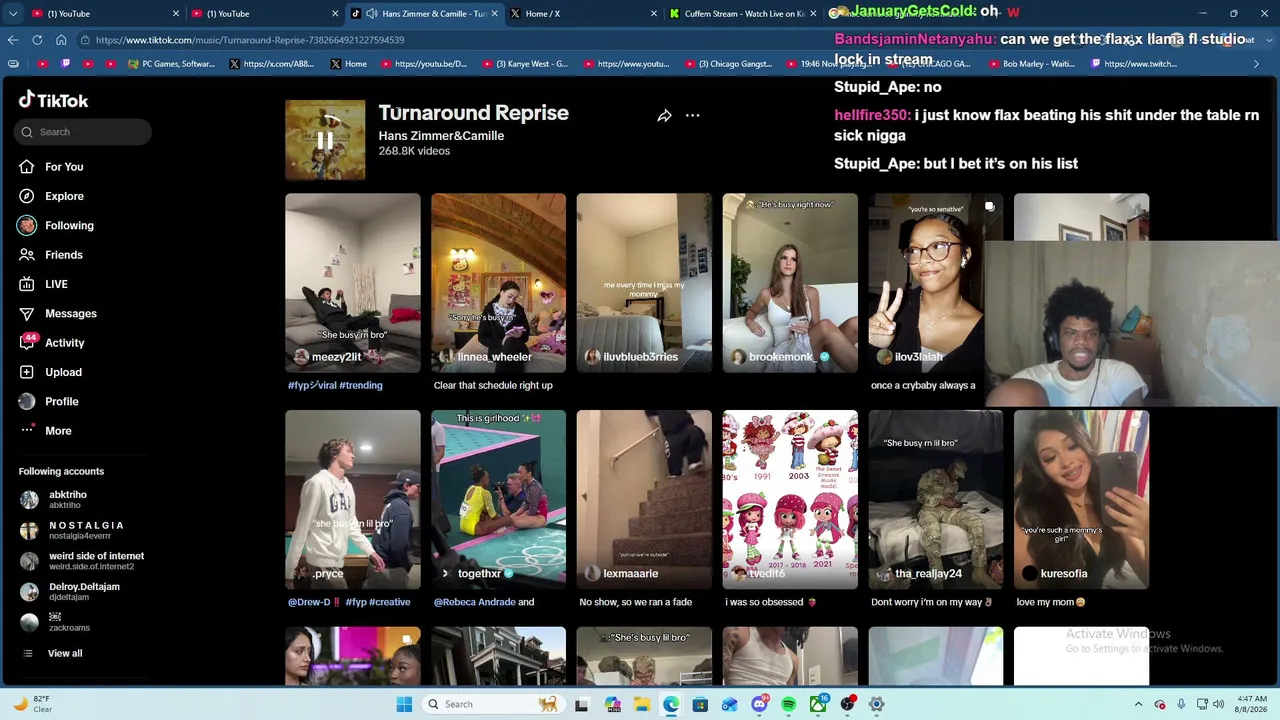Click the Hans Zimmer&Camille artist name
Image resolution: width=1280 pixels, height=720 pixels.
pyautogui.click(x=441, y=136)
